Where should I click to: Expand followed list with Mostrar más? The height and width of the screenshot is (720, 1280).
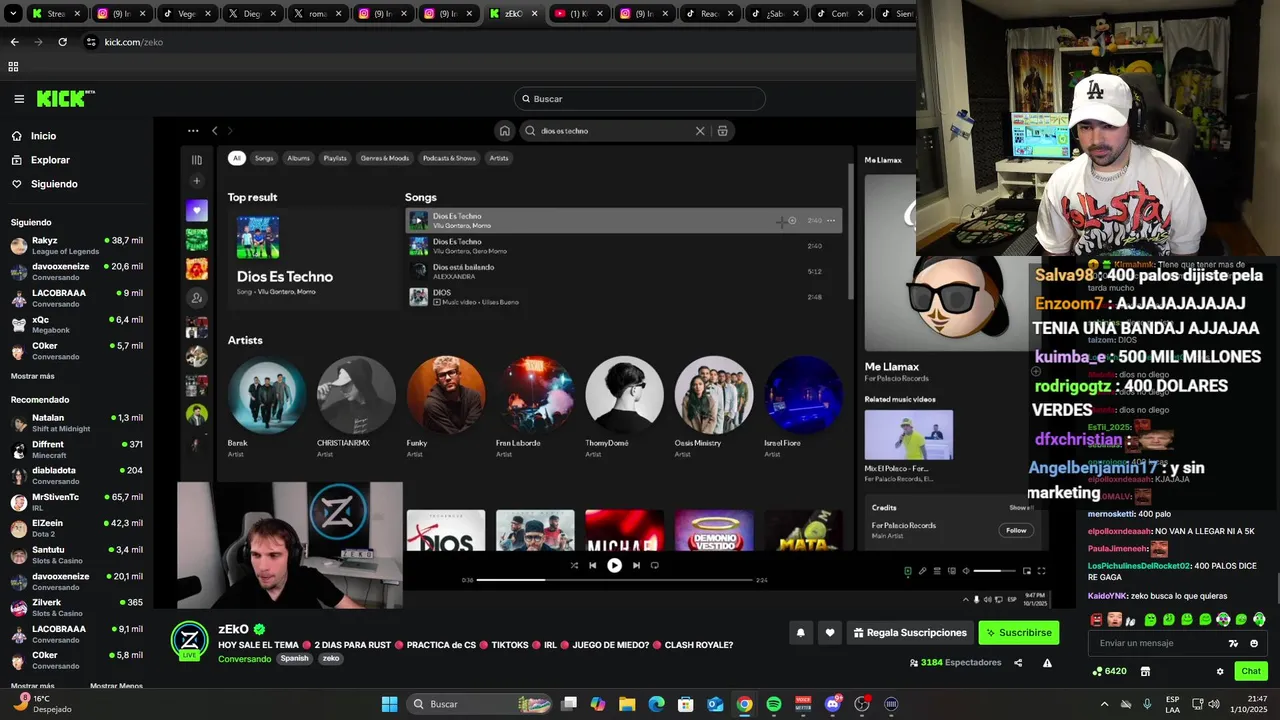pos(33,376)
